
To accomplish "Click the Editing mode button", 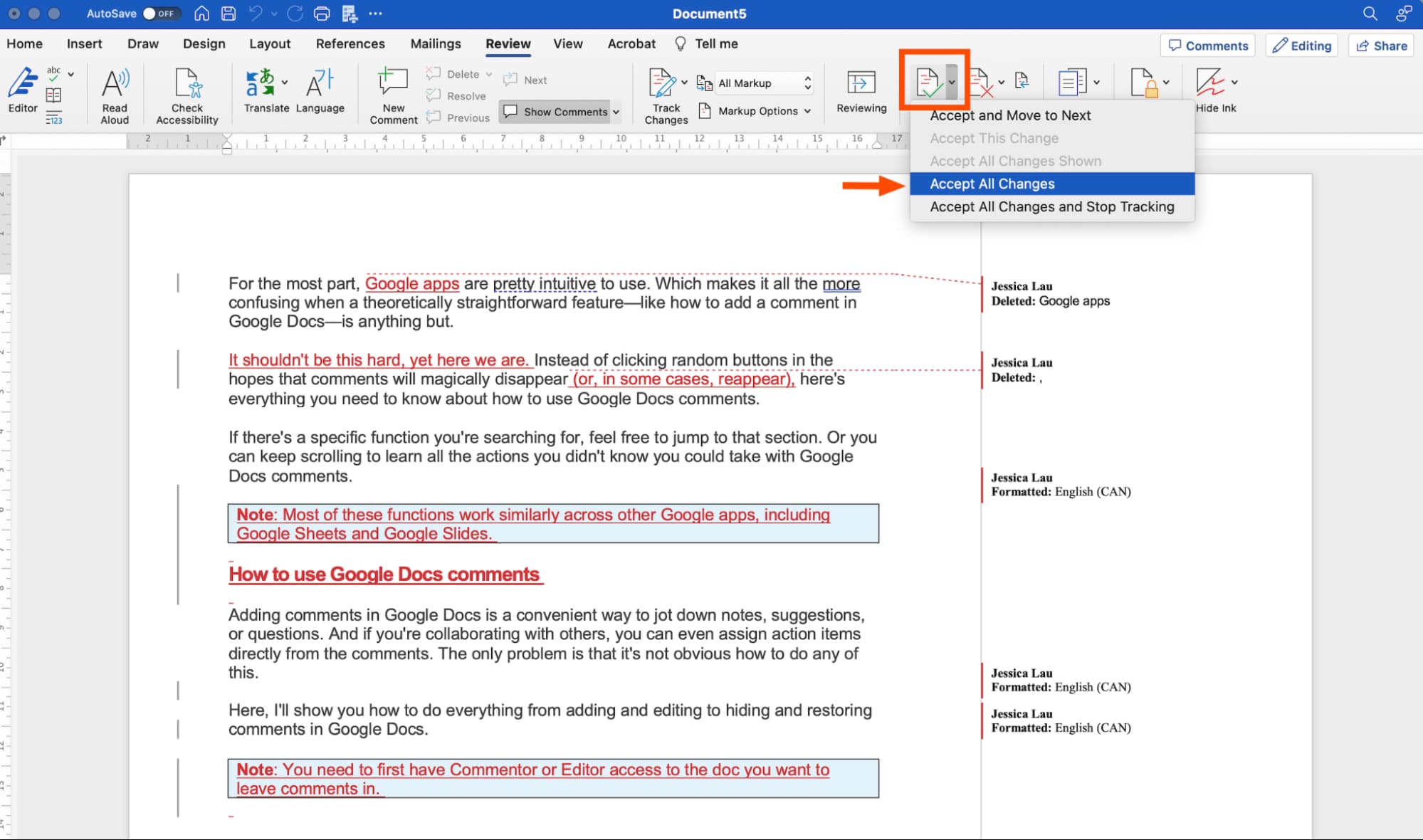I will click(1303, 46).
